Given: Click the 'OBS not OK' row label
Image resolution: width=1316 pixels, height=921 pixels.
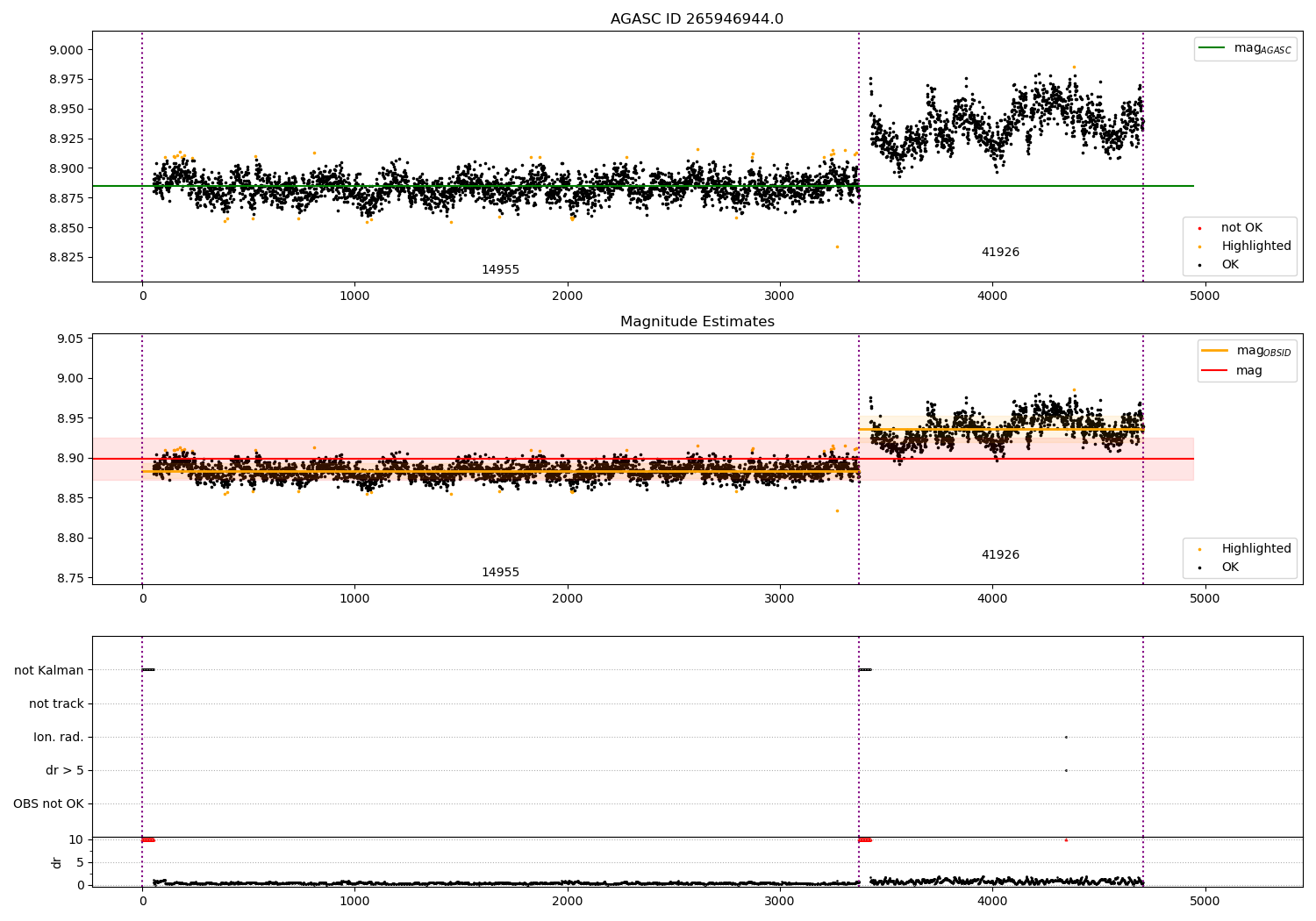Looking at the screenshot, I should coord(49,803).
